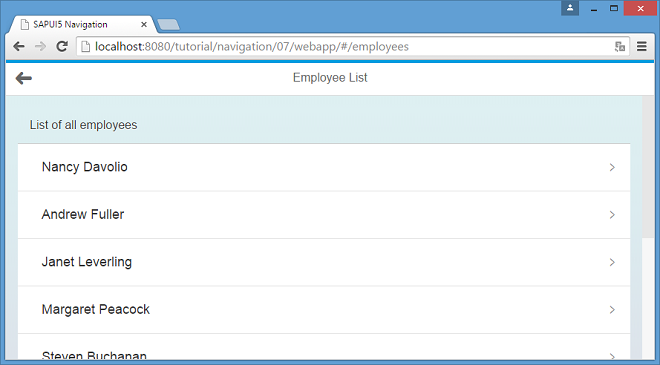Open the Chrome hamburger menu

point(641,46)
